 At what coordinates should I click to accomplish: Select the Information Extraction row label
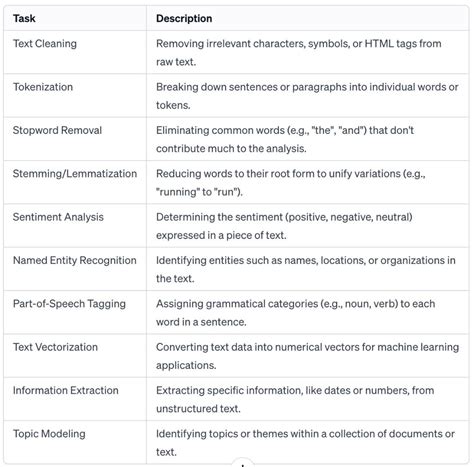pyautogui.click(x=65, y=390)
